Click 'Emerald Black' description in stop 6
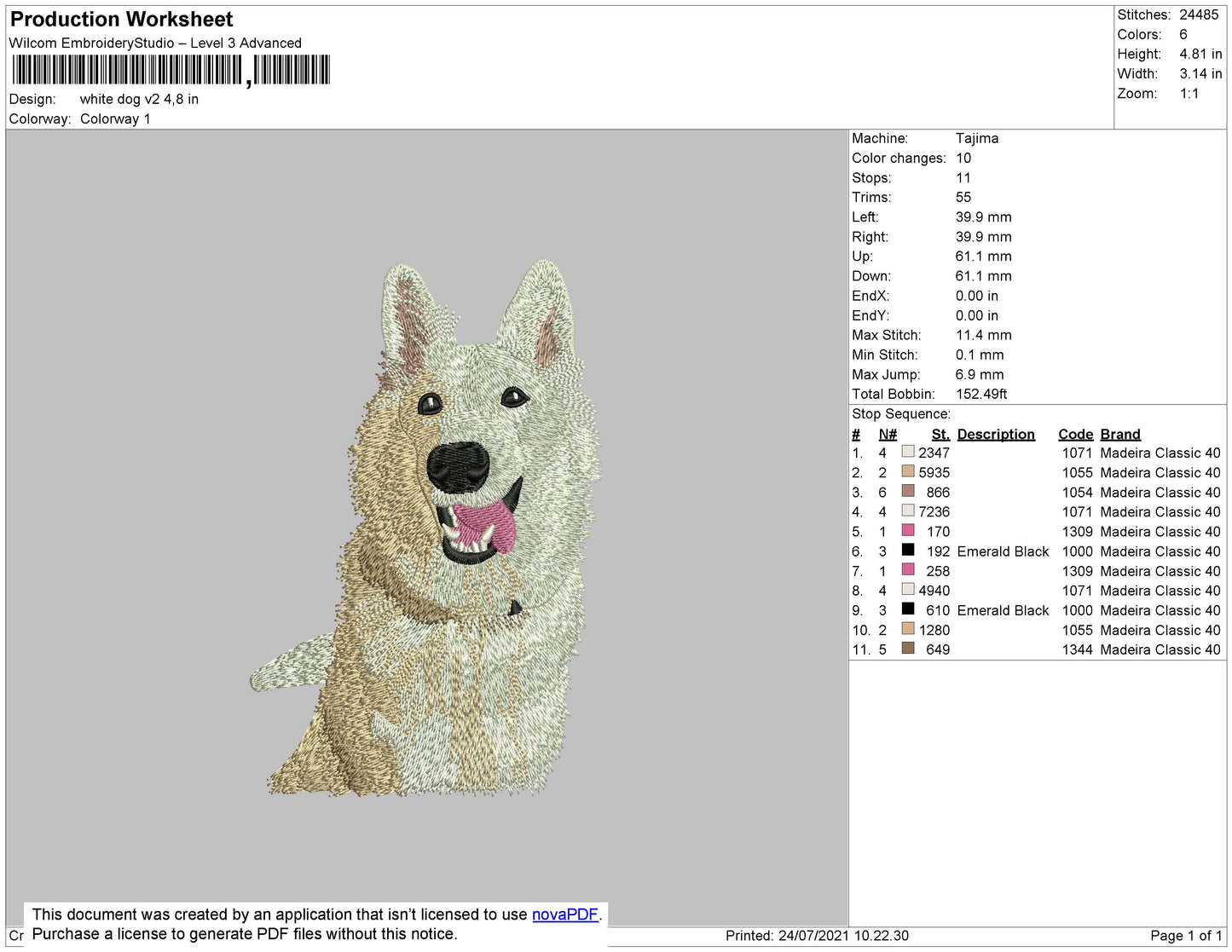The image size is (1232, 952). coord(1003,551)
